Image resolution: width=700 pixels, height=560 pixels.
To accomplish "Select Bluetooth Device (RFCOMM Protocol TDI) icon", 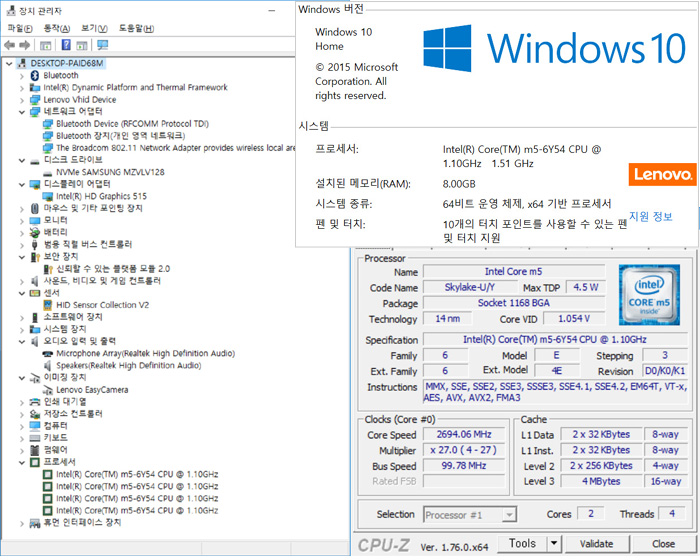I will 47,124.
